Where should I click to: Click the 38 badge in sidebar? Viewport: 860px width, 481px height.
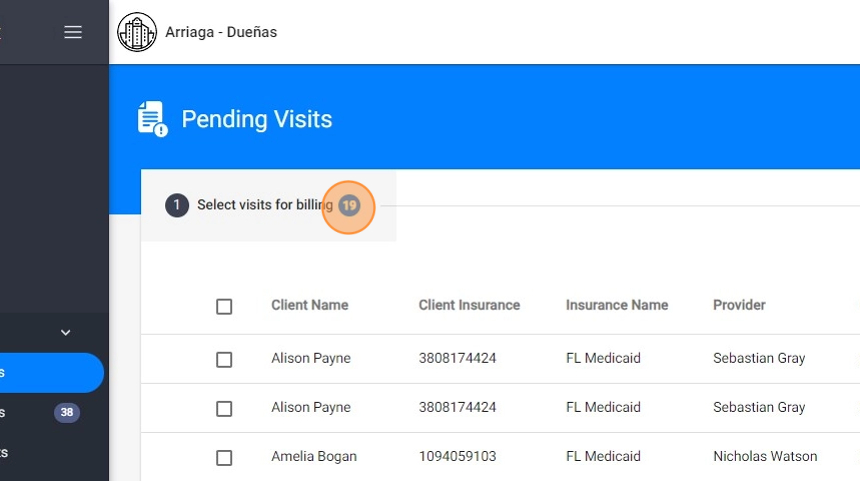[x=67, y=412]
